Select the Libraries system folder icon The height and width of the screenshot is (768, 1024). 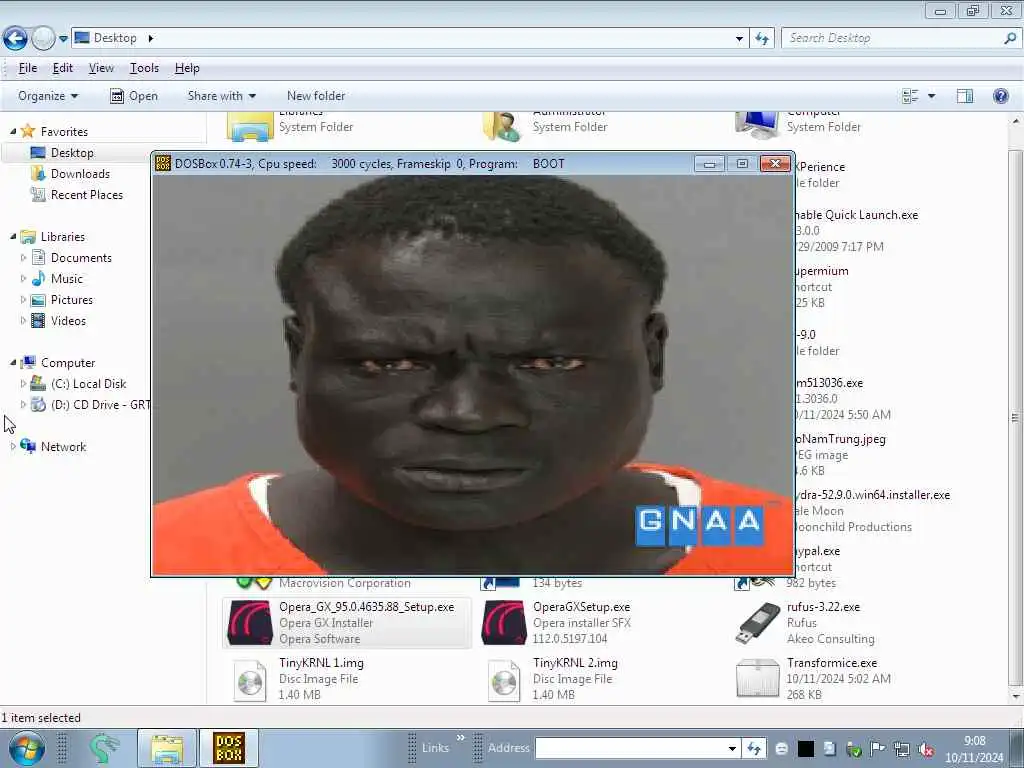[x=250, y=126]
